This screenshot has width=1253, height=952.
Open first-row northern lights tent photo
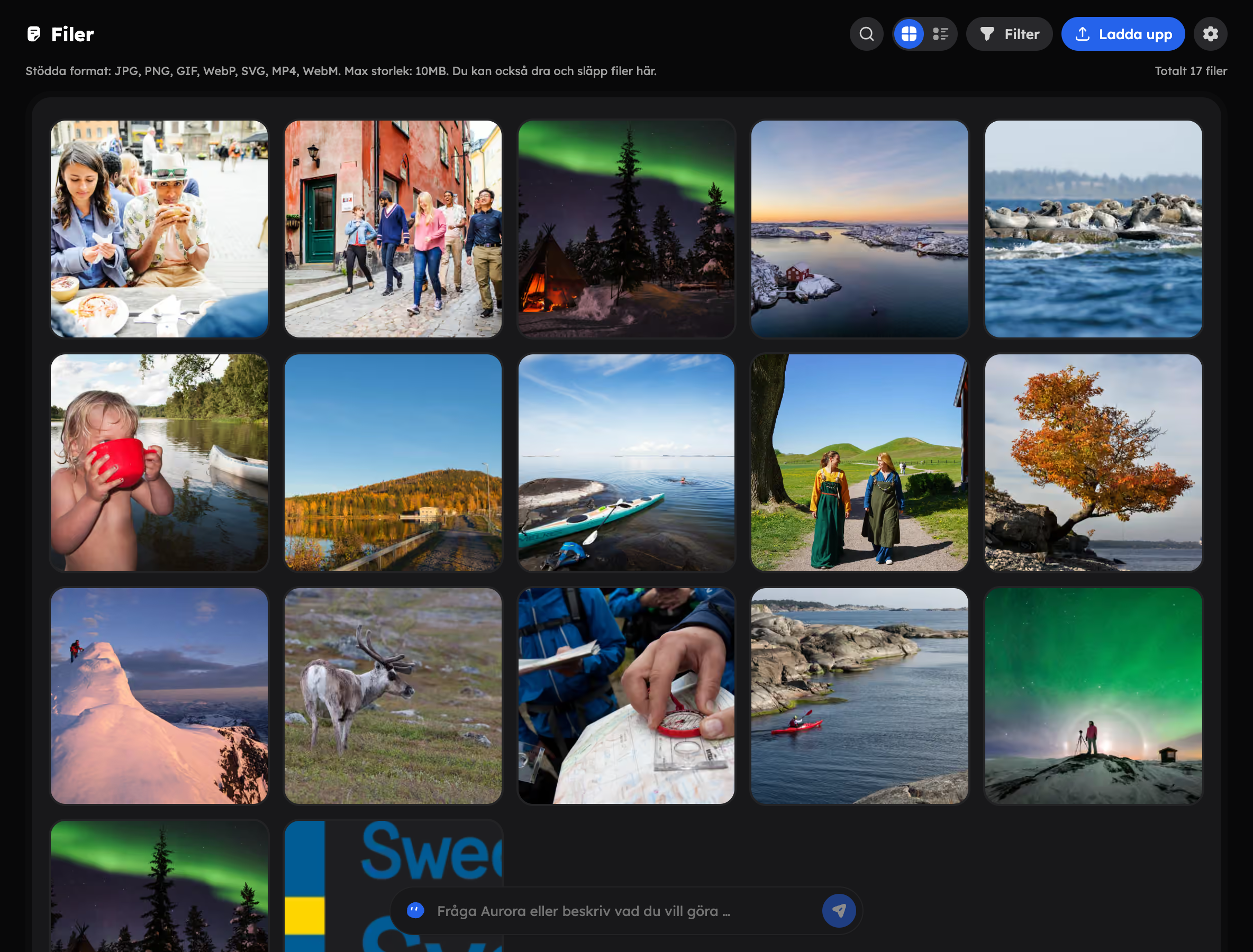(626, 229)
